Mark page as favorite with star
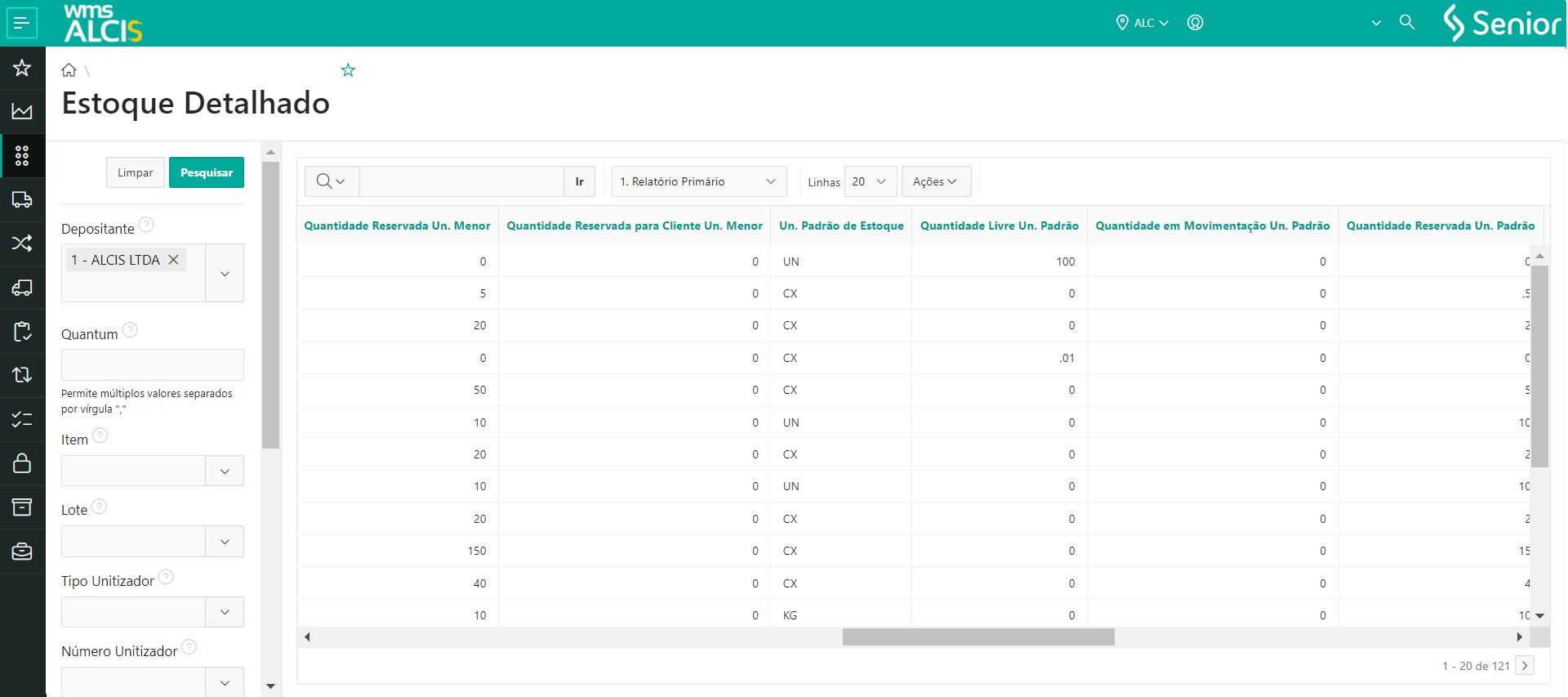 pos(348,70)
